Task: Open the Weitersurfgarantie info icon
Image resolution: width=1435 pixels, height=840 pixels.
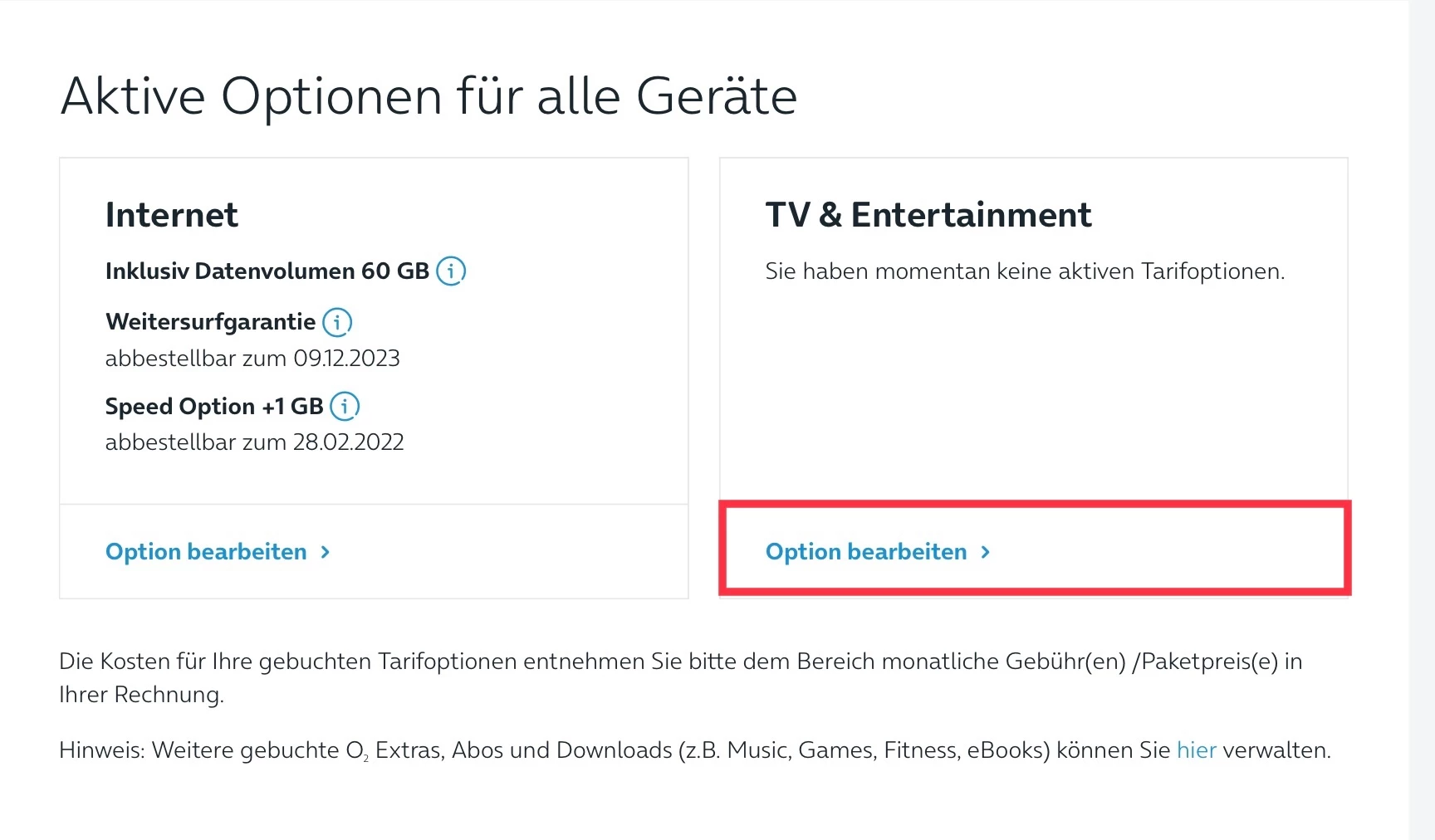Action: coord(337,322)
